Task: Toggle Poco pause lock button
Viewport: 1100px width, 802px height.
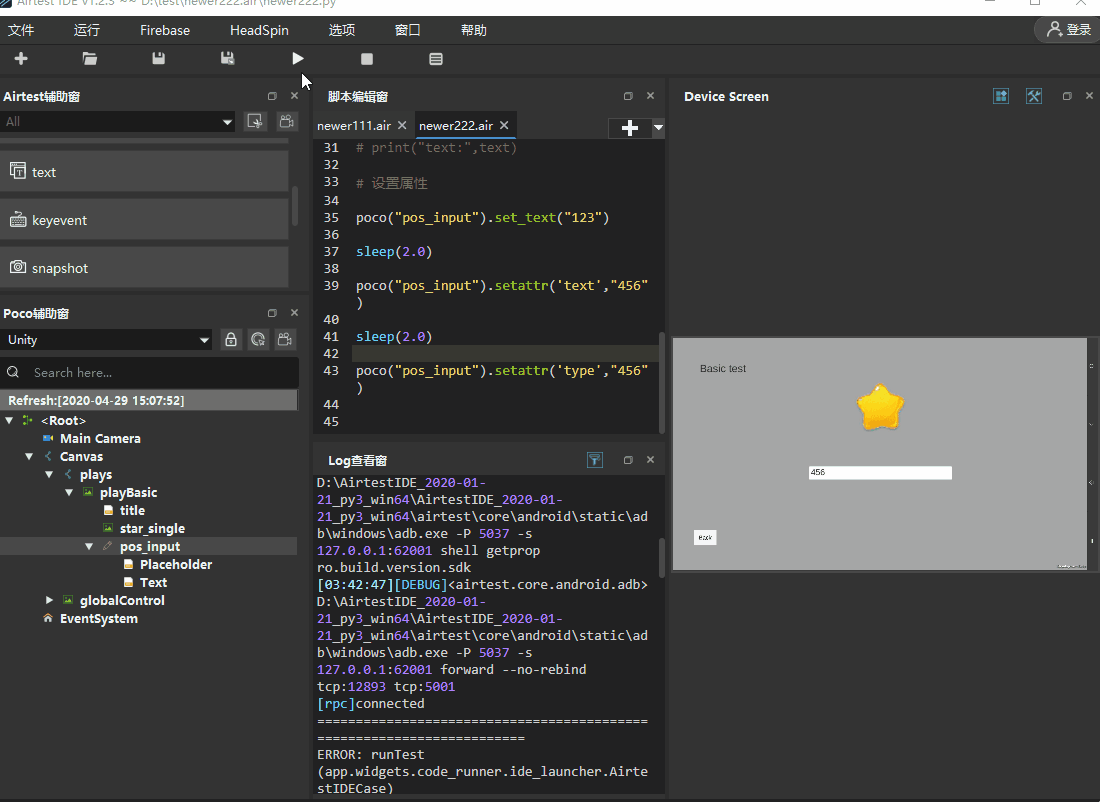Action: point(231,340)
